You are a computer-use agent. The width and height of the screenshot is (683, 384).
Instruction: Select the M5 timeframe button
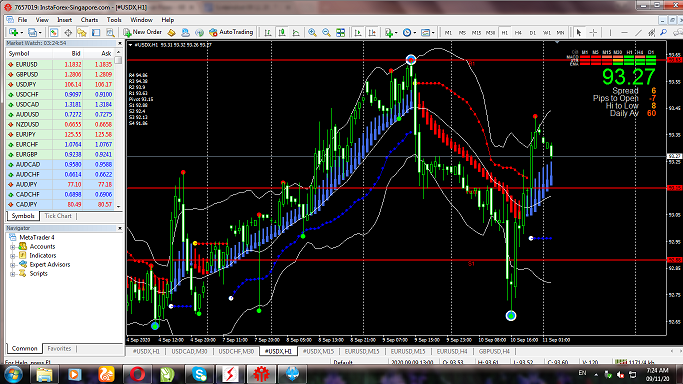[462, 33]
